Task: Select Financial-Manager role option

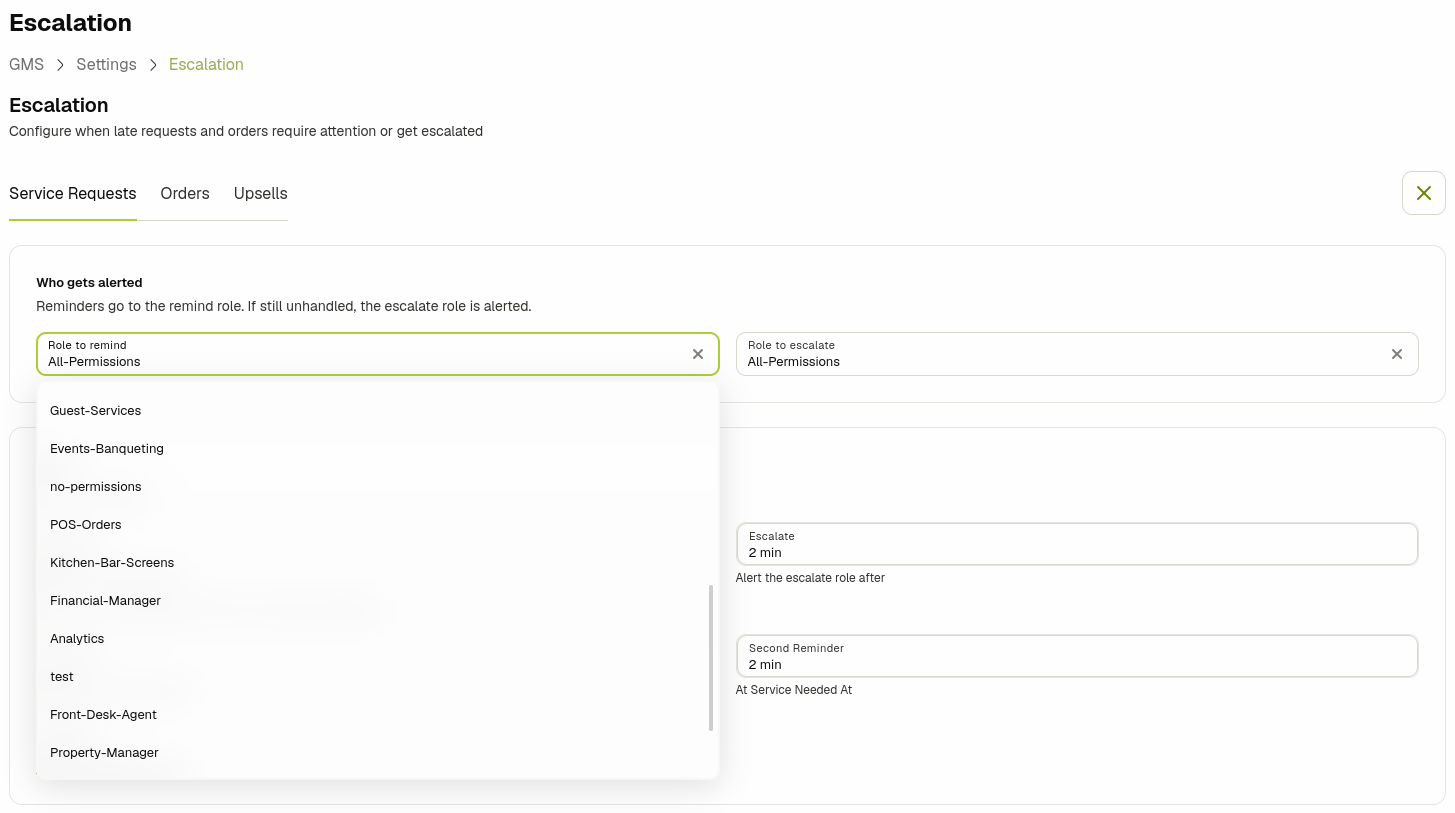Action: coord(378,601)
